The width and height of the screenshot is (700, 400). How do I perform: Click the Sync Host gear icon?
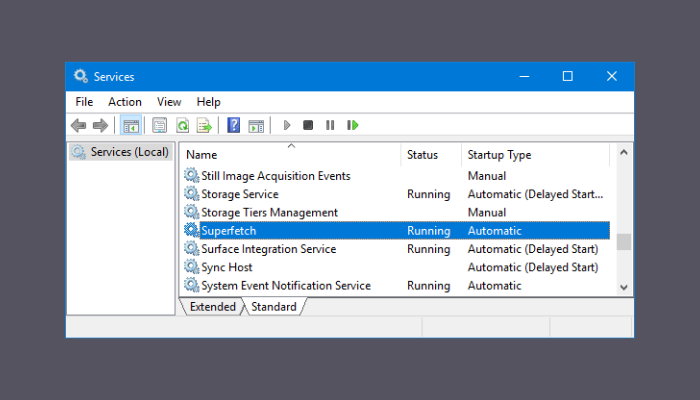tap(192, 267)
